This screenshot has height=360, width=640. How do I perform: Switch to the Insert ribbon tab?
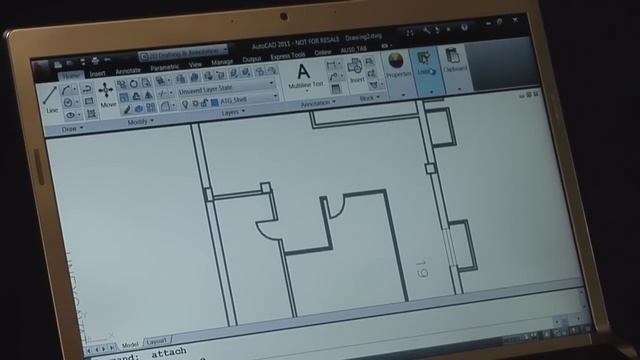[98, 73]
